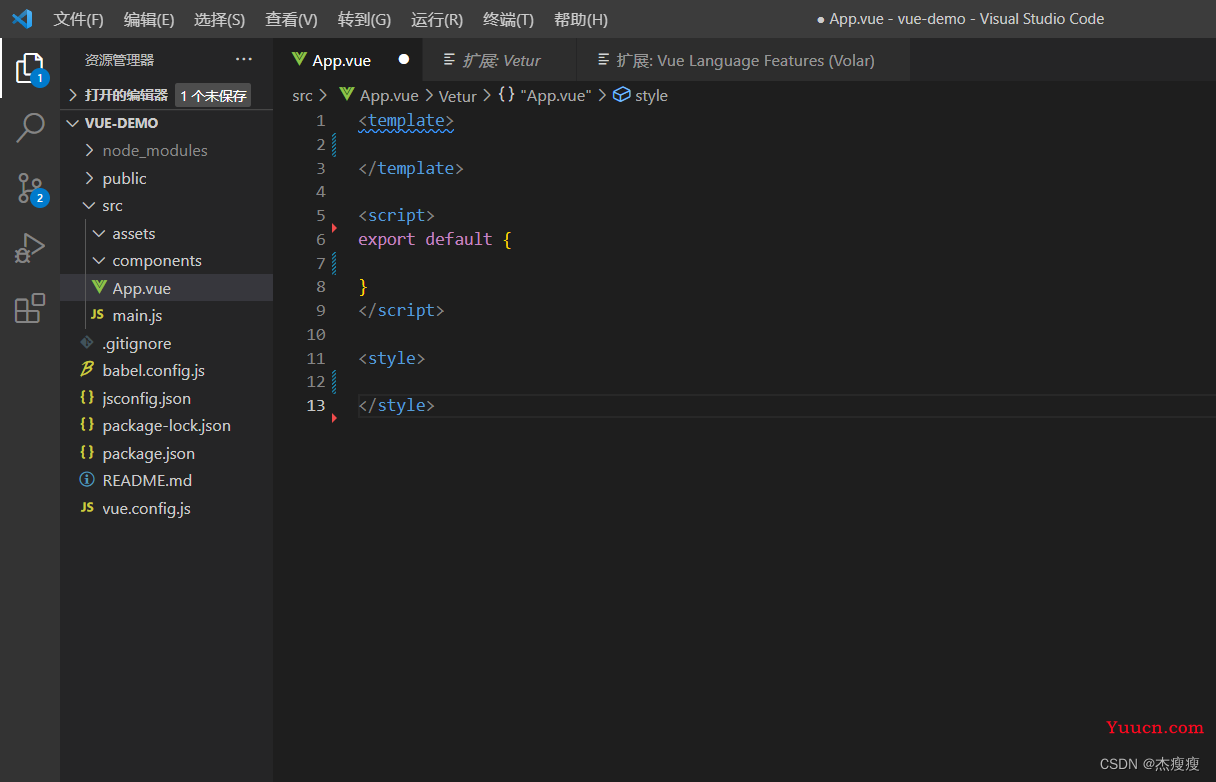The image size is (1216, 782).
Task: Open 运行(R) menu
Action: [437, 19]
